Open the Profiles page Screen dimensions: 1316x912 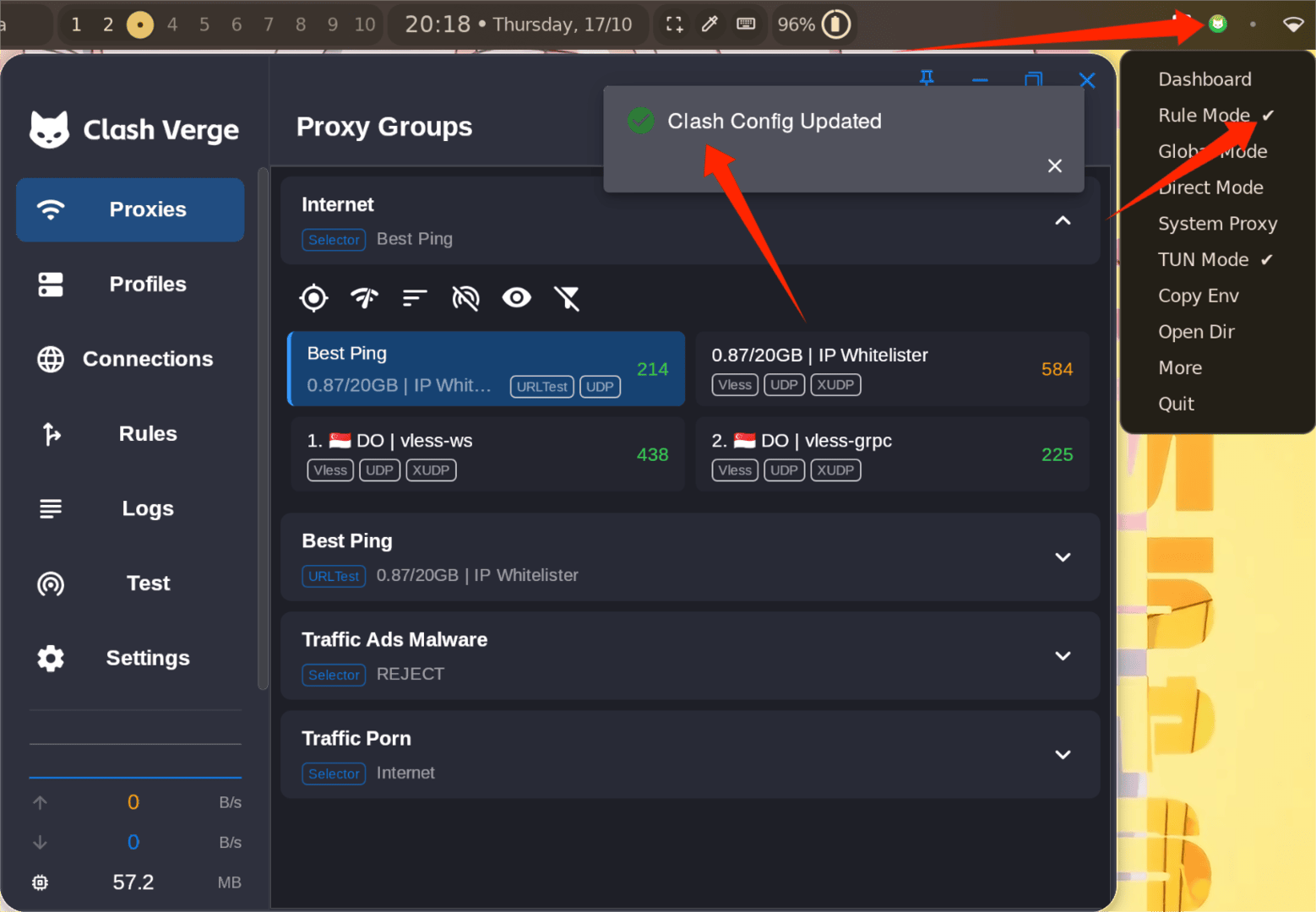point(130,285)
